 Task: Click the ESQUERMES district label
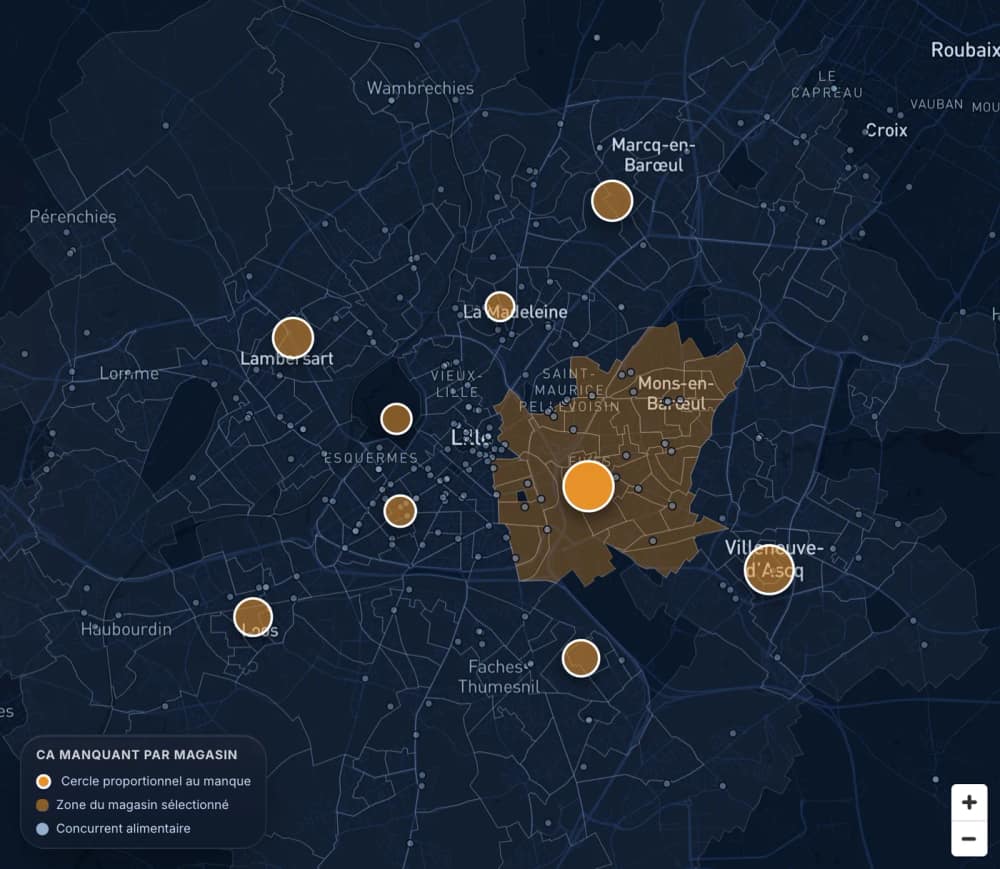pos(371,458)
